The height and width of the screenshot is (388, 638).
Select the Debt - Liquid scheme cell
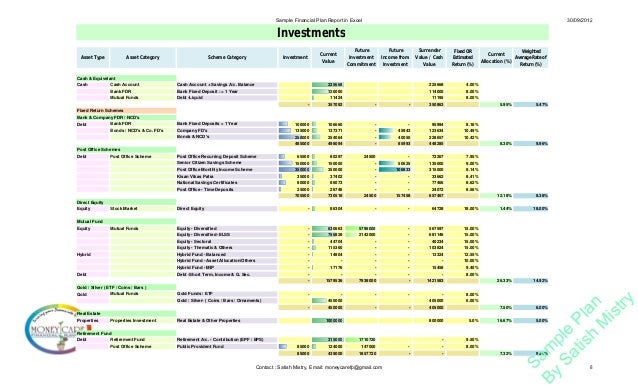227,98
